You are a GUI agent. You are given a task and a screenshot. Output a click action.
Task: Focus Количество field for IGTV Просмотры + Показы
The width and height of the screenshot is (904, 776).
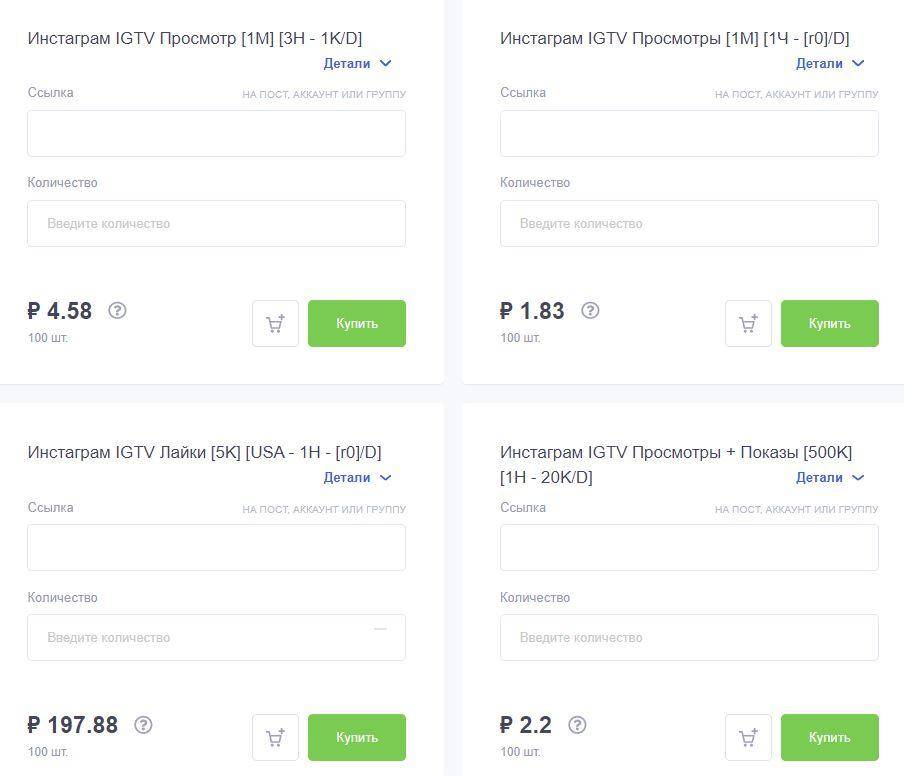[689, 638]
